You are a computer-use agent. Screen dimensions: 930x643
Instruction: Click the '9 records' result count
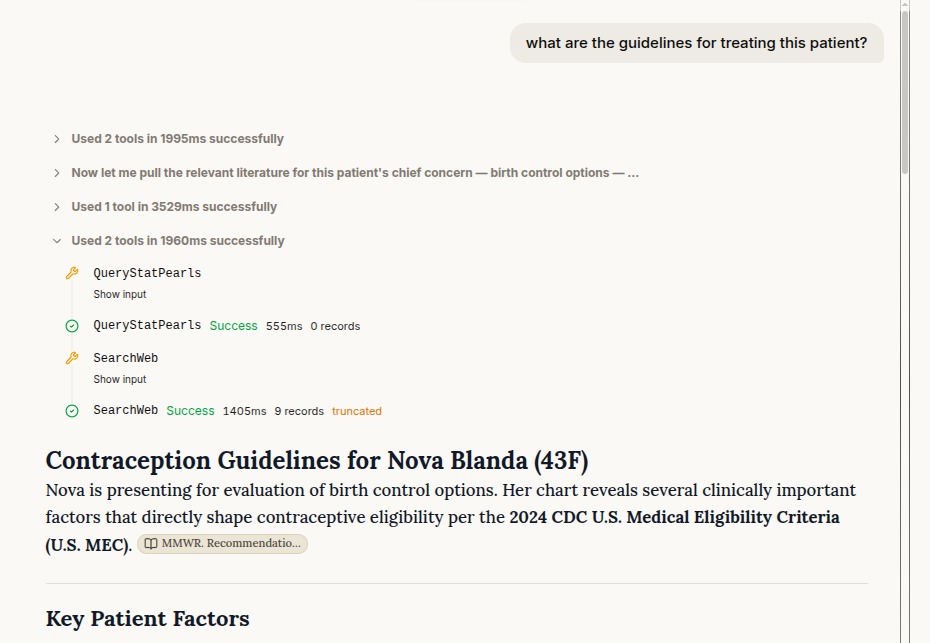point(299,411)
